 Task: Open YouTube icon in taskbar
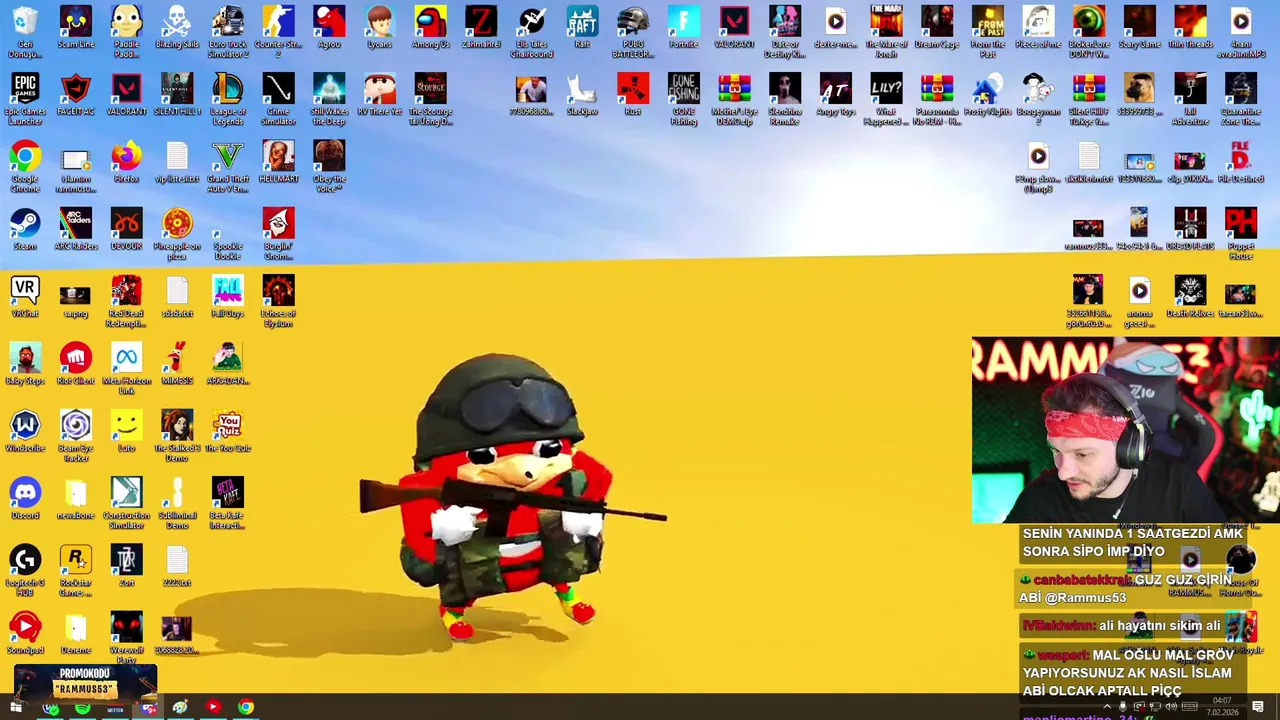(213, 708)
